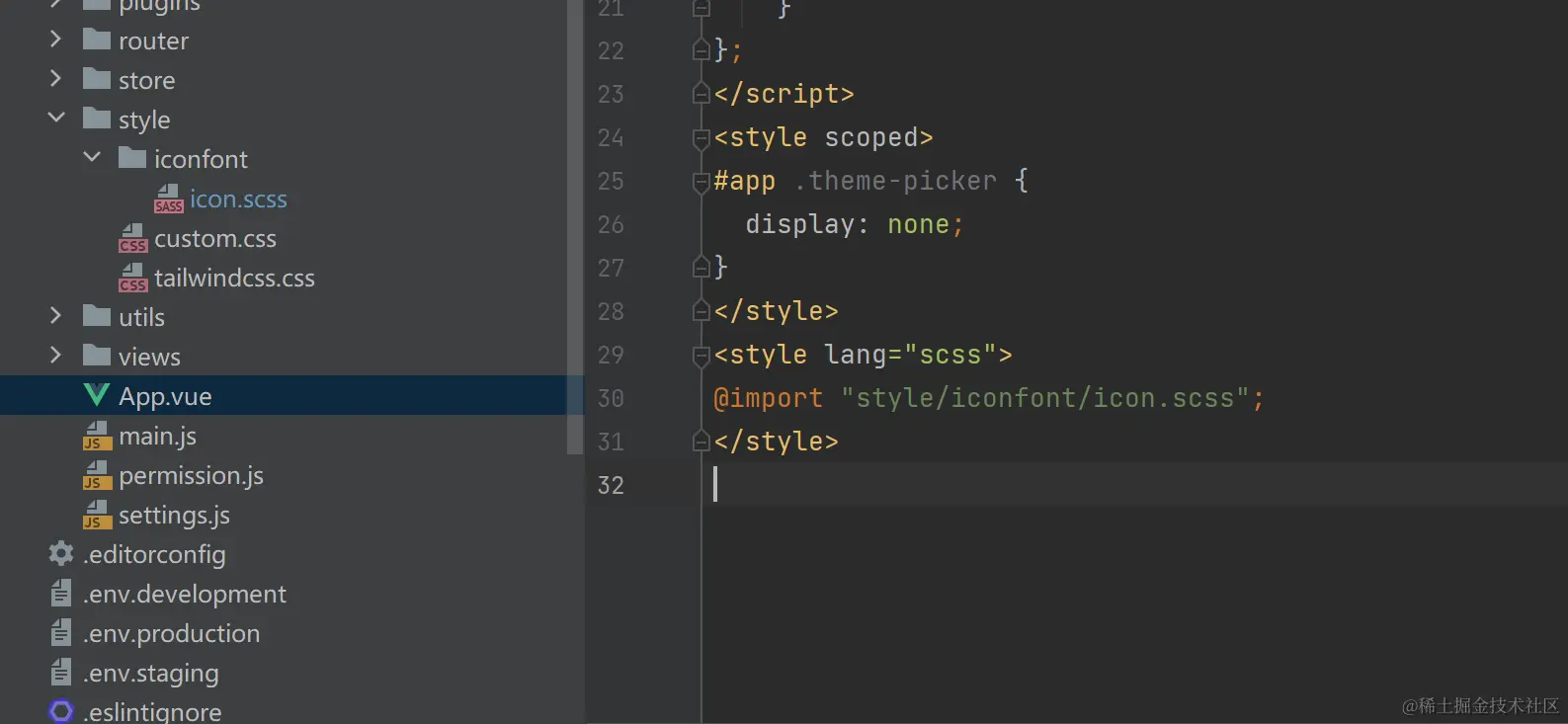
Task: Click fold marker at line 31 closing style
Action: 701,441
